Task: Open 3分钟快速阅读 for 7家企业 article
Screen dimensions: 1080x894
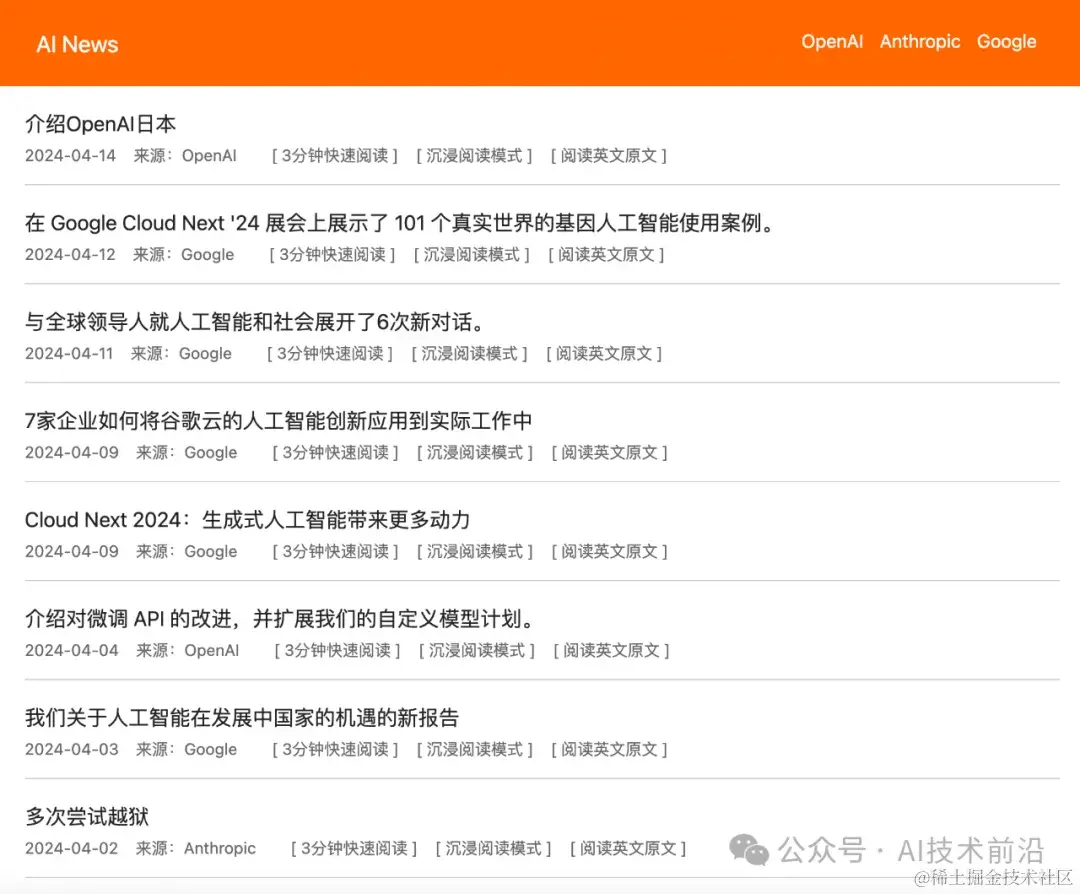Action: point(335,453)
